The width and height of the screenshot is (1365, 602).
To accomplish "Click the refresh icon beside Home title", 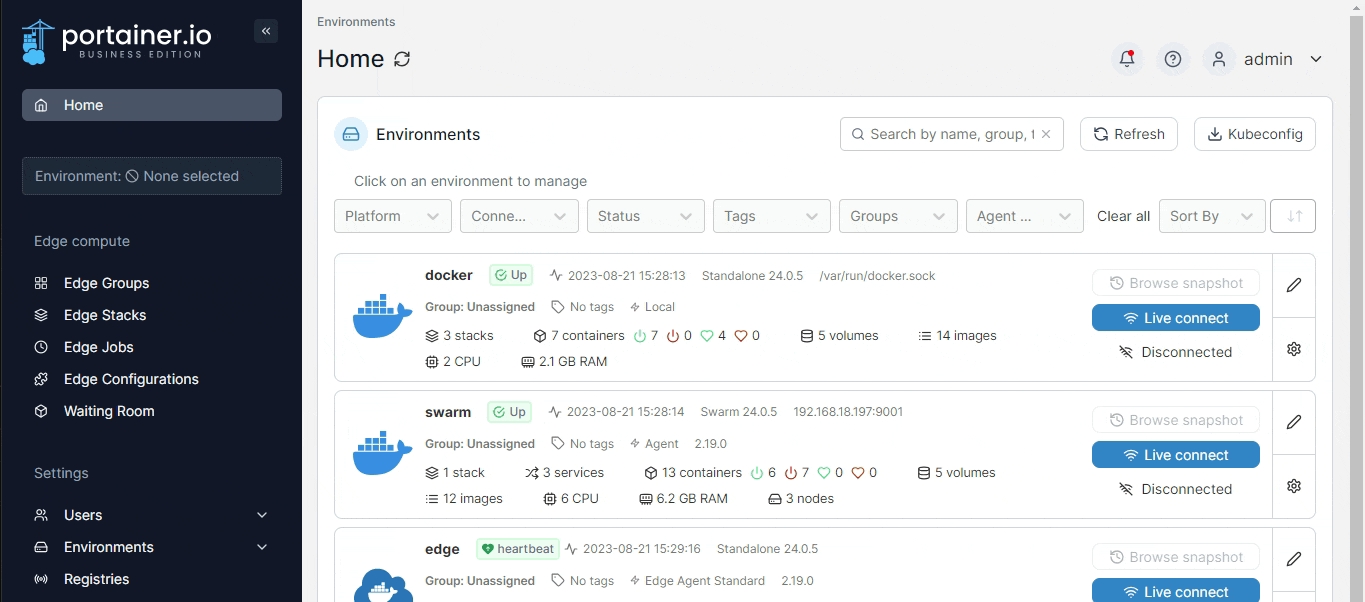I will [x=402, y=59].
